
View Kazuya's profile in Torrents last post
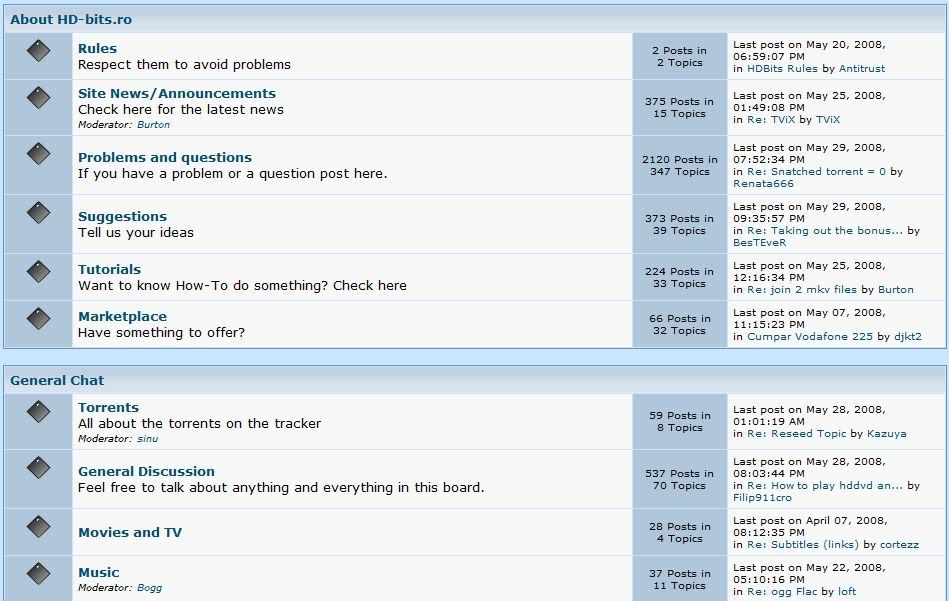886,434
